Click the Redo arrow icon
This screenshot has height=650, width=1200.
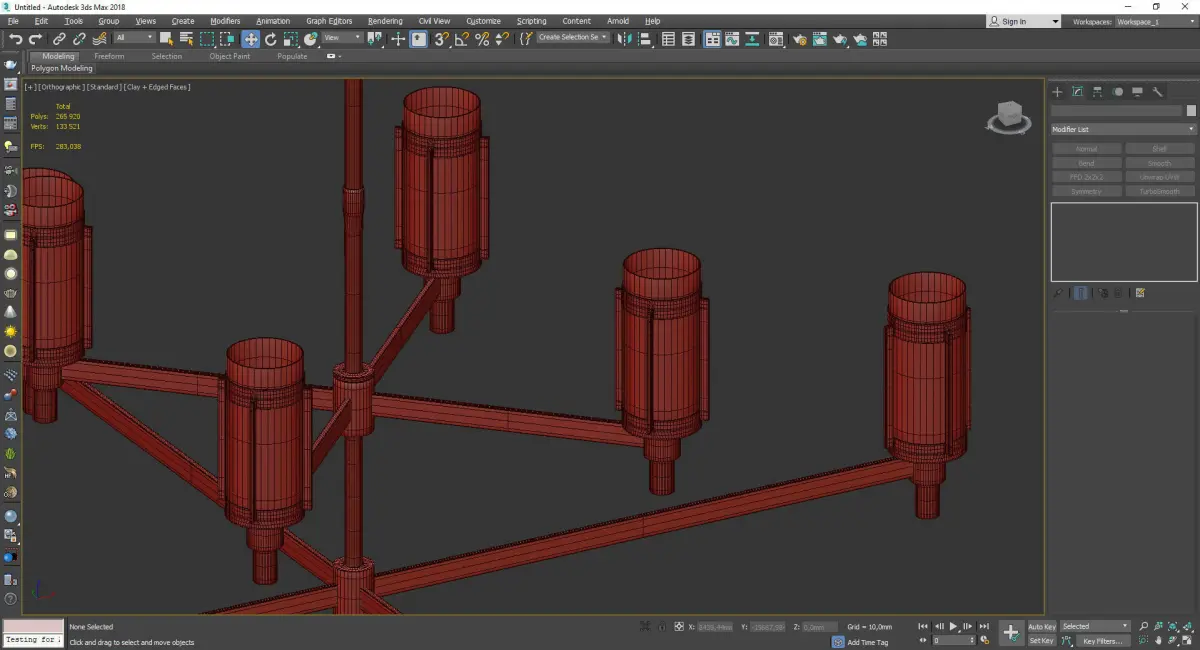point(35,39)
